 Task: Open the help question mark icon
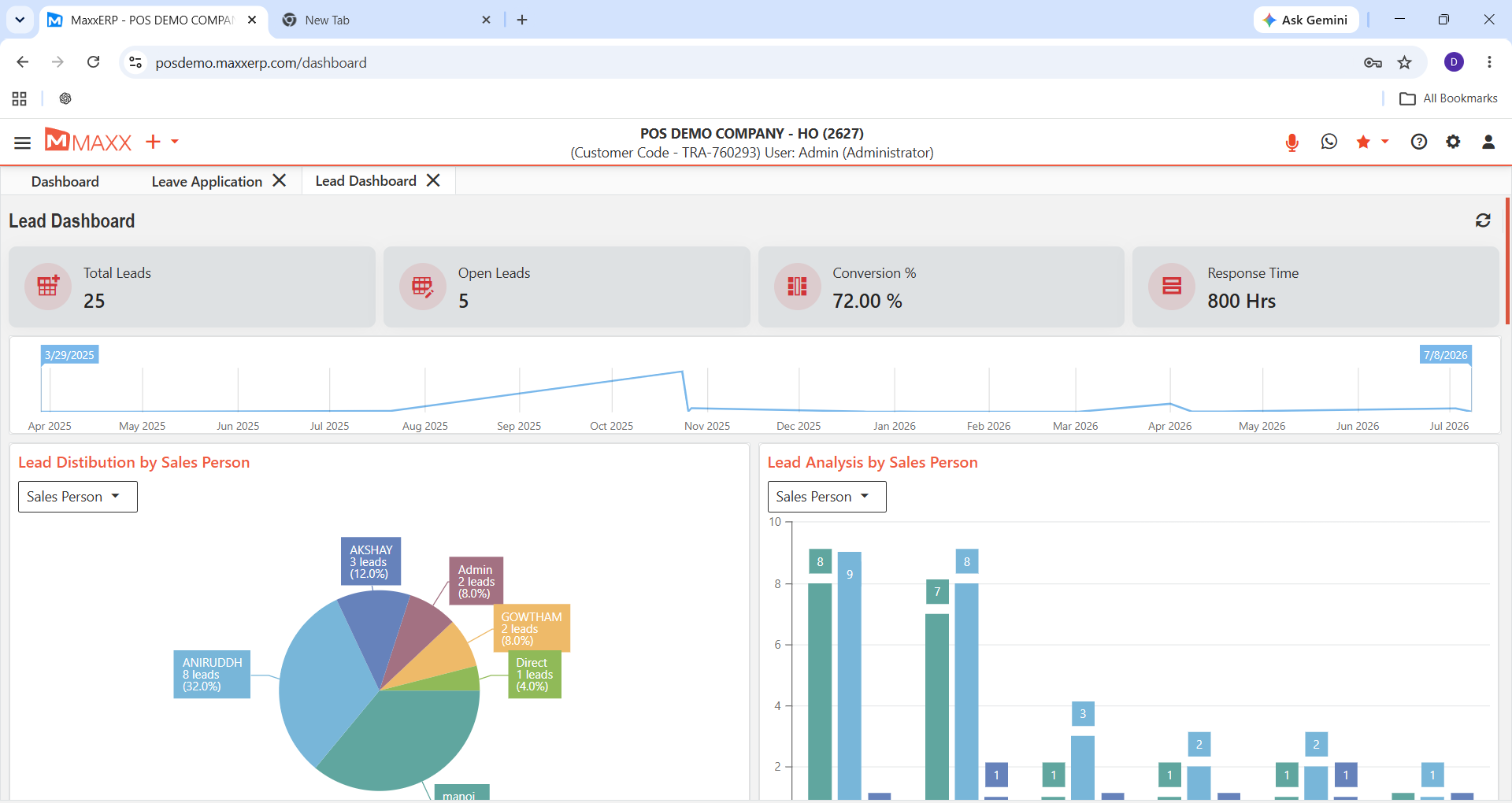coord(1419,142)
